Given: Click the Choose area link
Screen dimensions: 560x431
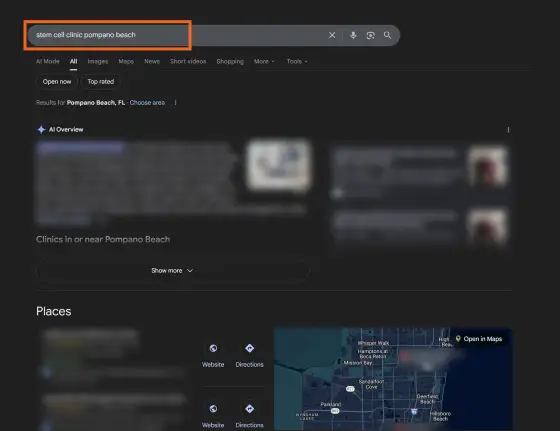Looking at the screenshot, I should click(x=147, y=102).
